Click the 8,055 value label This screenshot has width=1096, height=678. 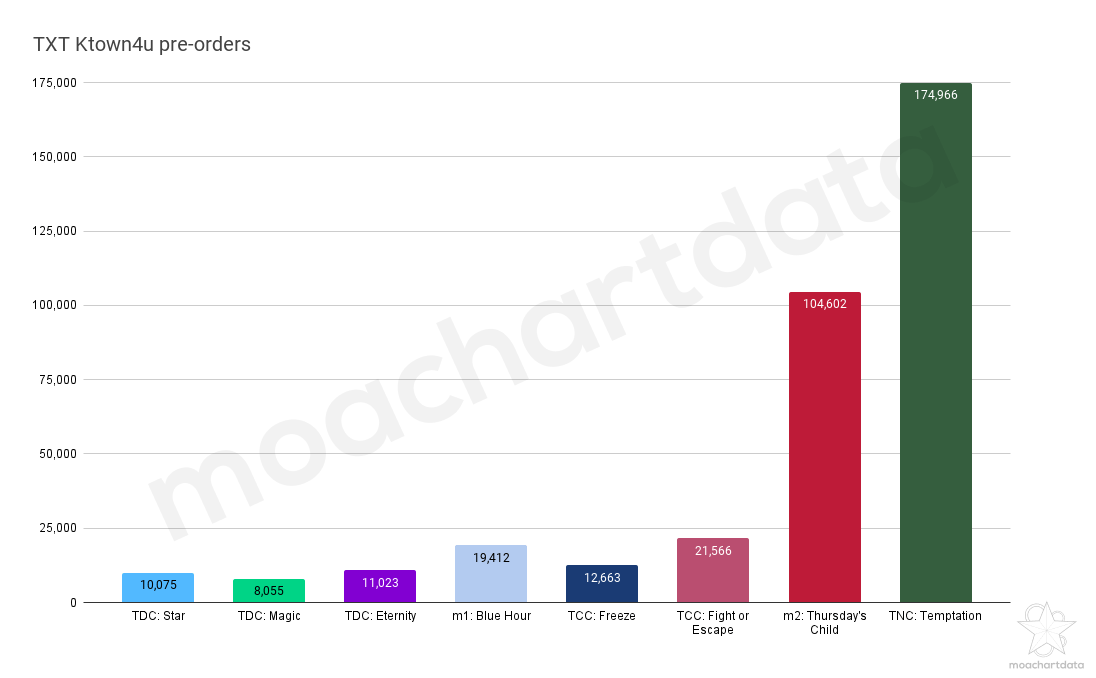(x=269, y=591)
